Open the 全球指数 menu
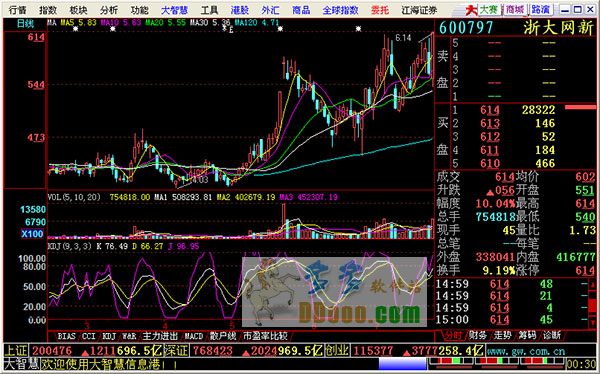600x374 pixels. [x=340, y=10]
